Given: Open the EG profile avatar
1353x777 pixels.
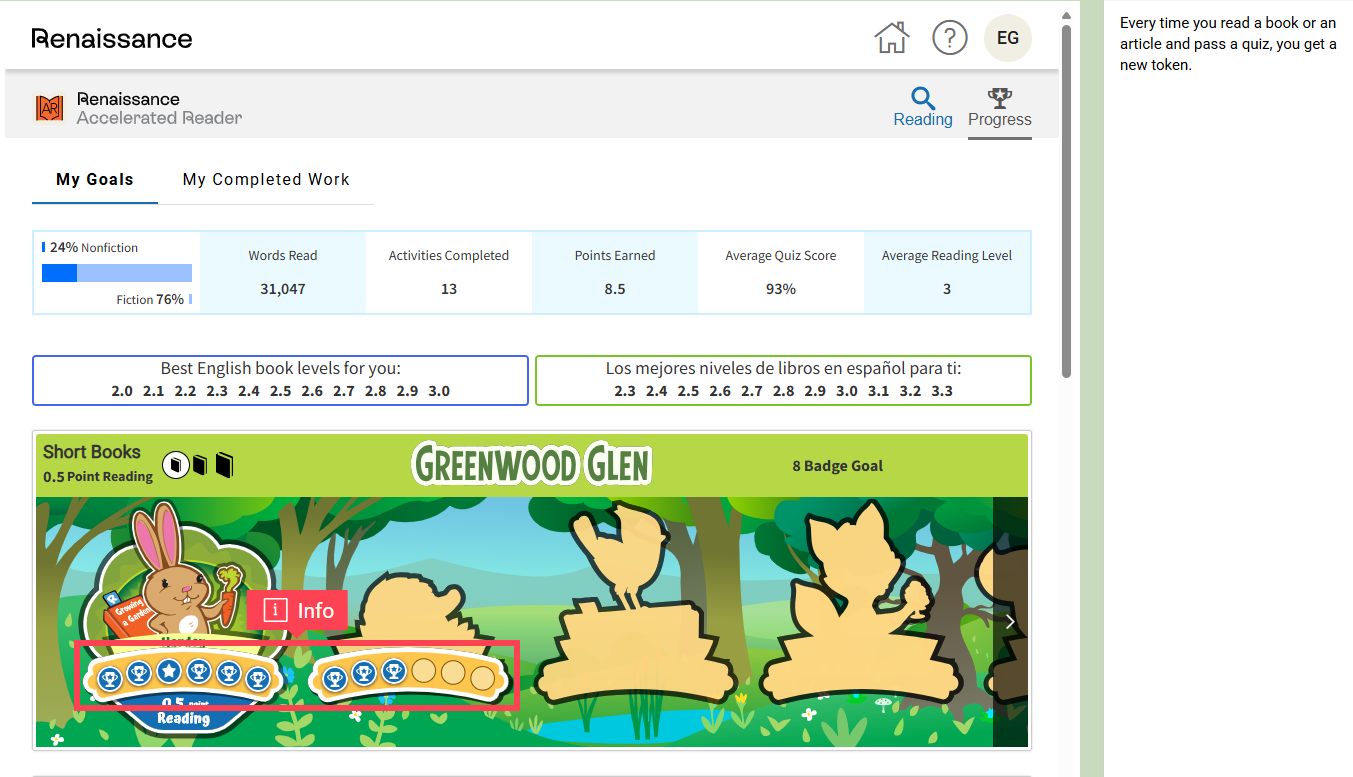Looking at the screenshot, I should 1007,37.
